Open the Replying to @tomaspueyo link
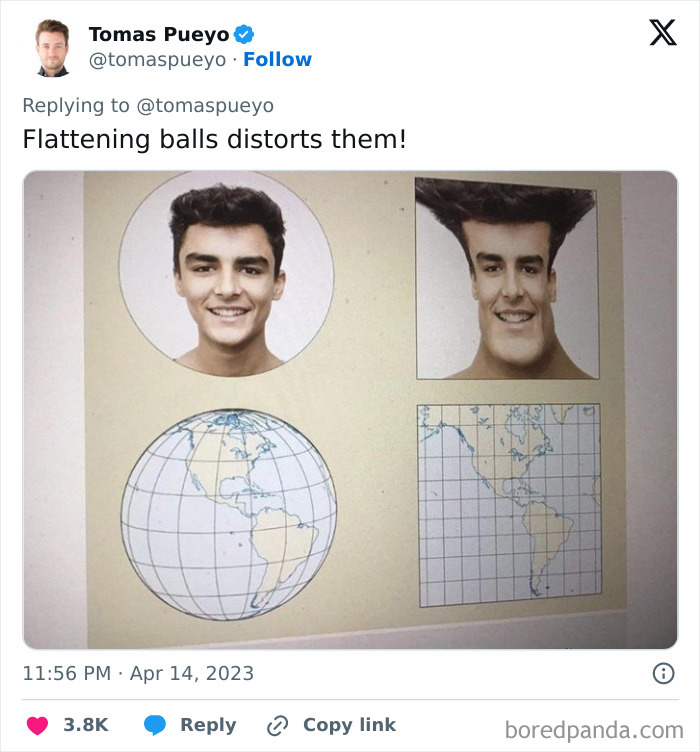Image resolution: width=700 pixels, height=752 pixels. pos(148,105)
